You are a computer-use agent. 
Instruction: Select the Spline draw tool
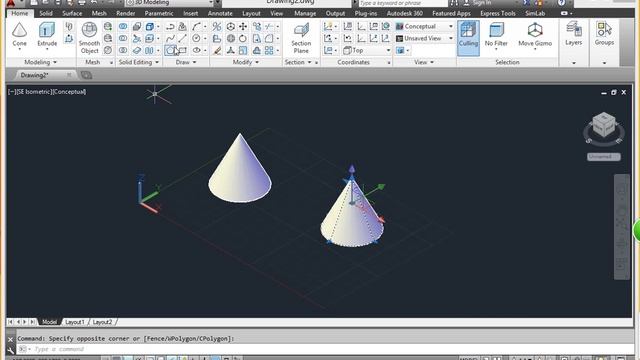[x=170, y=38]
